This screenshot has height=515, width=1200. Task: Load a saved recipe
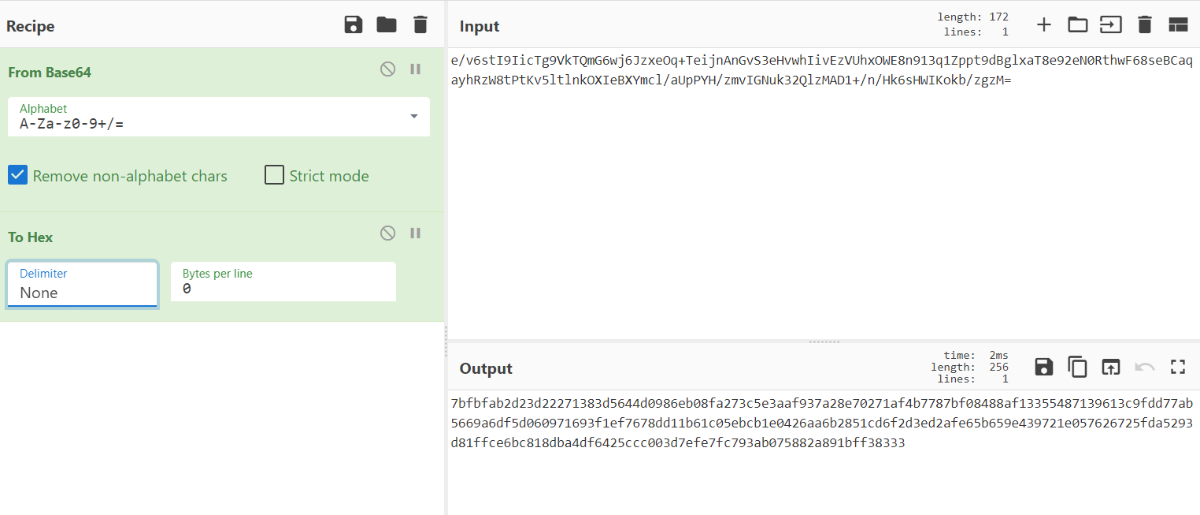click(x=386, y=25)
